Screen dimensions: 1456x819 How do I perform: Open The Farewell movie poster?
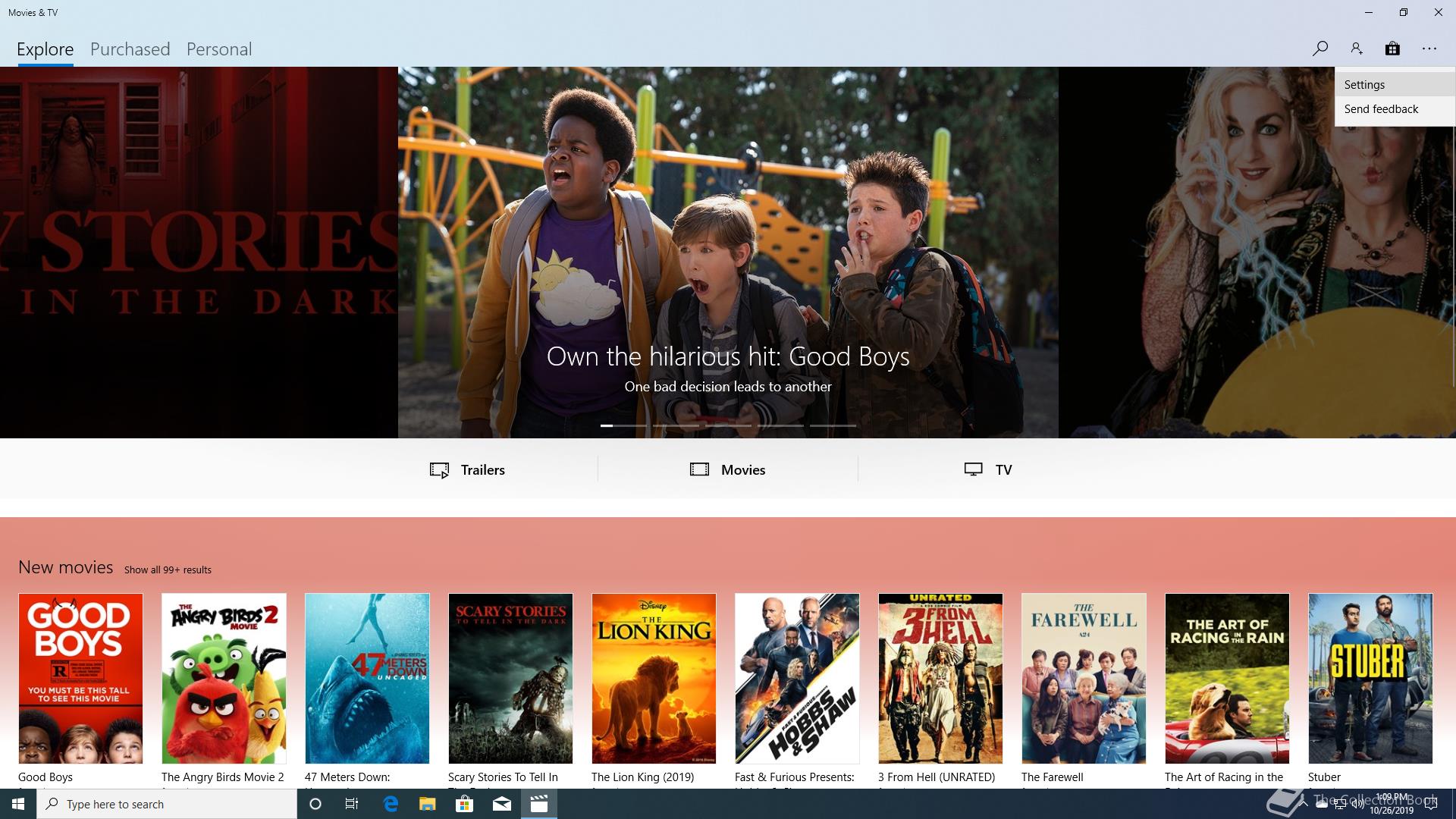[x=1084, y=679]
